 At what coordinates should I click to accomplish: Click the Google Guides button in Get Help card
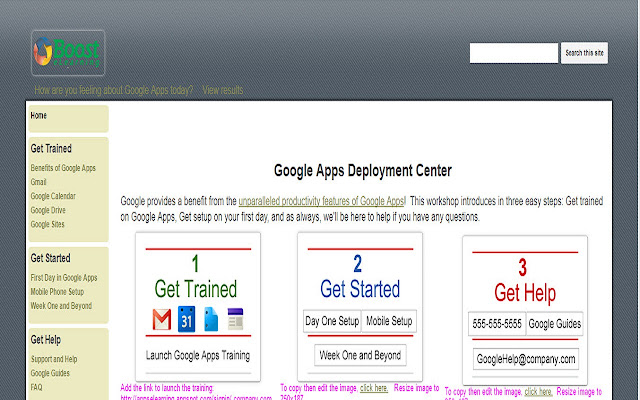point(555,324)
